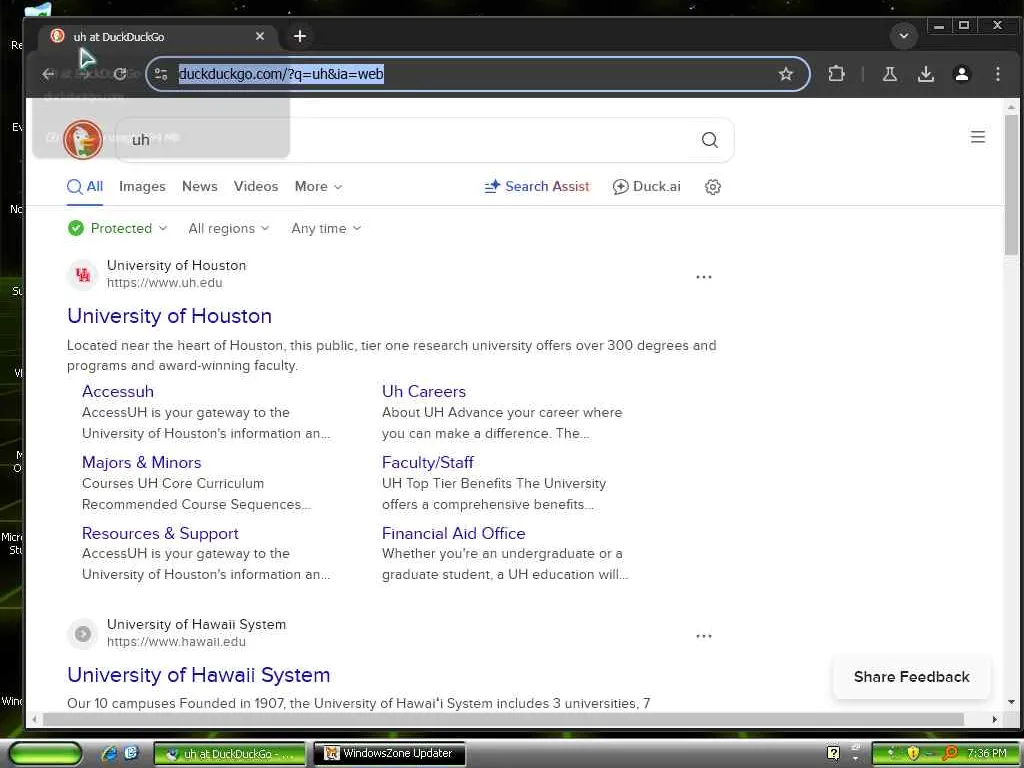Open the Resources & Support sitelink
The image size is (1024, 768).
[160, 533]
